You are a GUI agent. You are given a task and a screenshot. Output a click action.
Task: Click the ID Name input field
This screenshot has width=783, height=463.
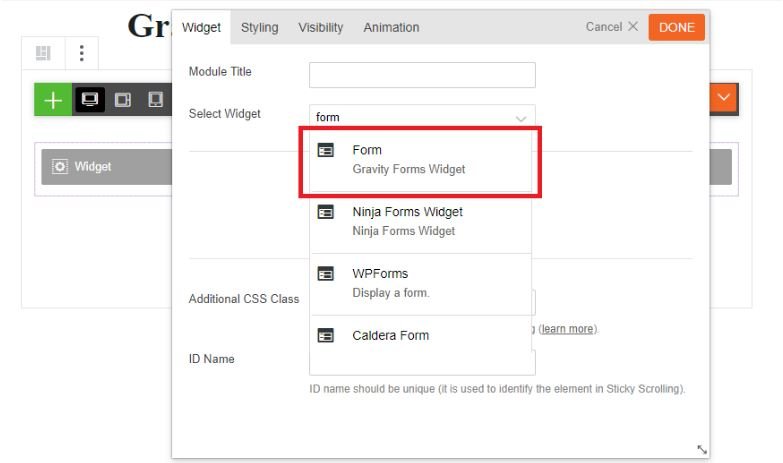tap(422, 363)
